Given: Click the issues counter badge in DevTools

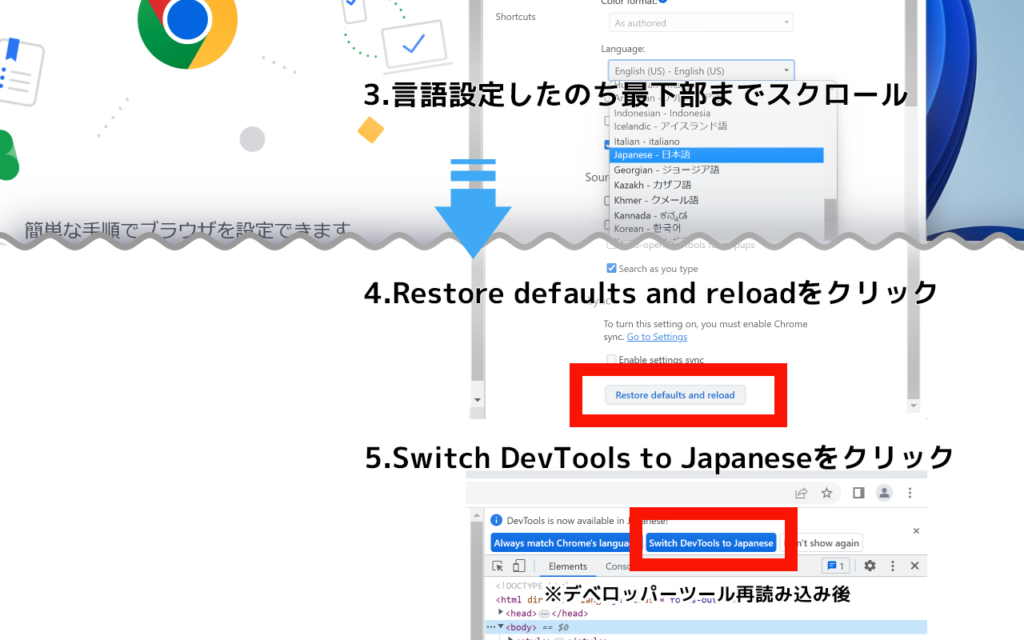Looking at the screenshot, I should (835, 566).
